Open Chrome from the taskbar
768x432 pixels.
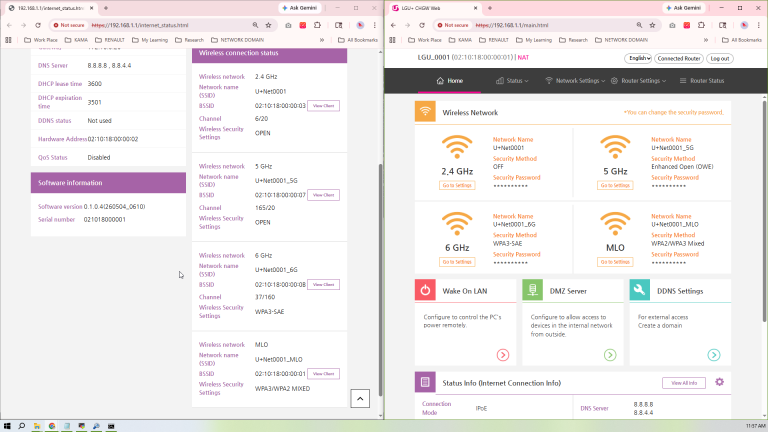(51, 426)
